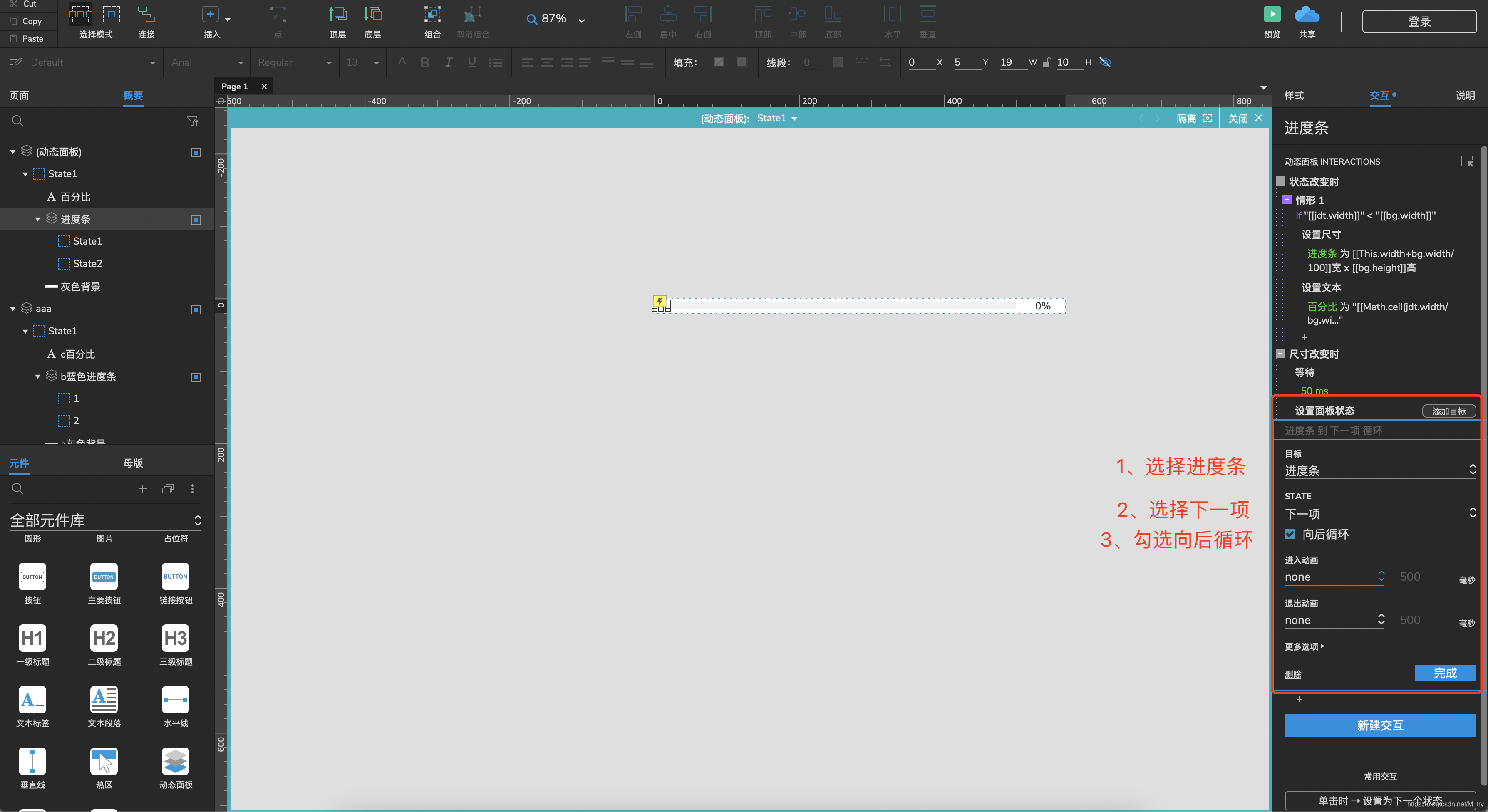Switch to the 样式 tab
Viewport: 1488px width, 812px height.
tap(1293, 95)
